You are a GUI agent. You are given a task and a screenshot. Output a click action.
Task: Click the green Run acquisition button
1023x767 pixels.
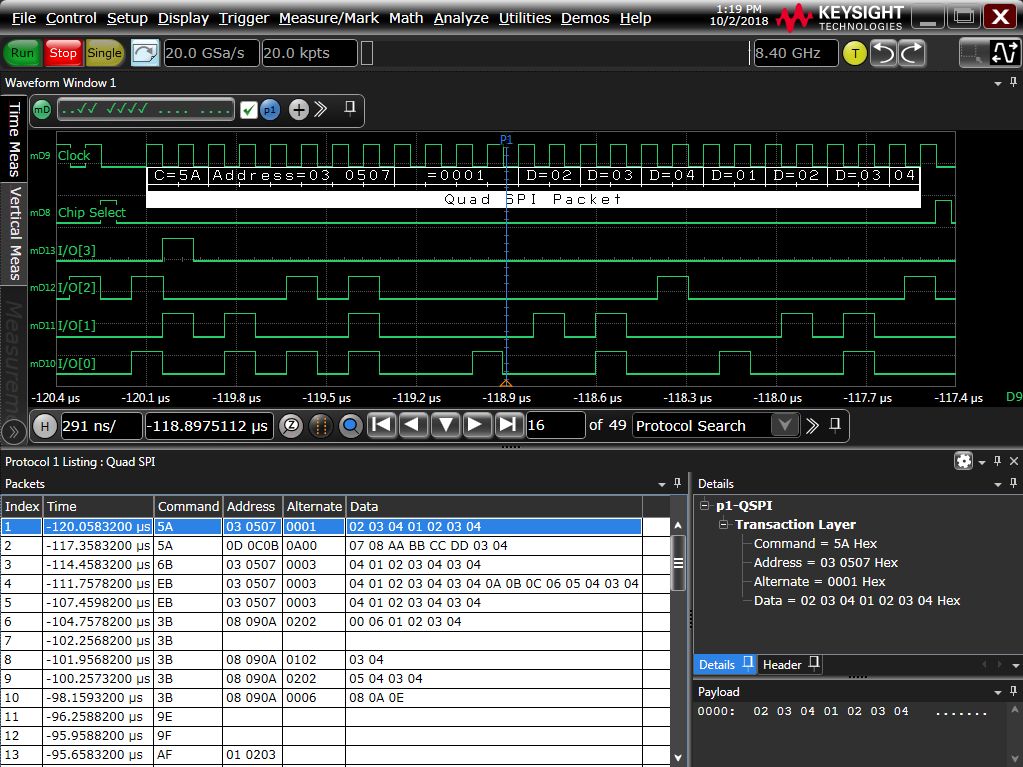(21, 53)
